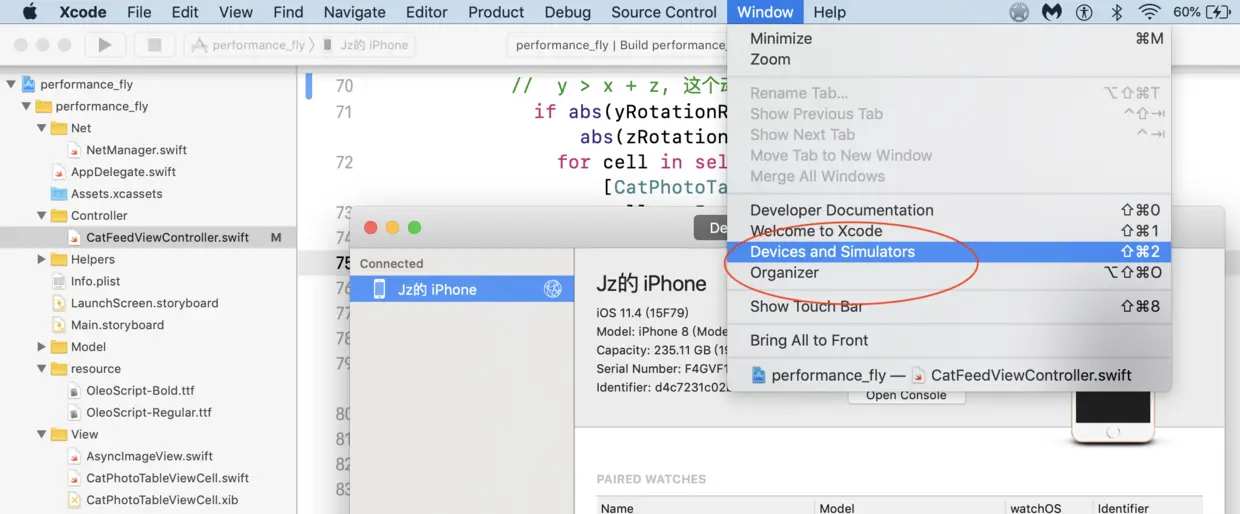Select CatFeedViewController.swift in navigator
The width and height of the screenshot is (1240, 514).
click(x=148, y=237)
